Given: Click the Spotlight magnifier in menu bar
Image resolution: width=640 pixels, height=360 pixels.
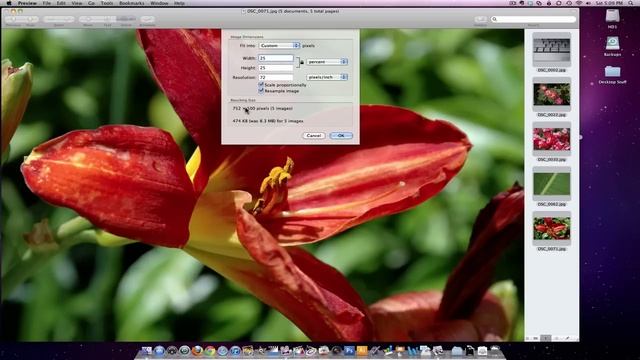Looking at the screenshot, I should coord(631,3).
